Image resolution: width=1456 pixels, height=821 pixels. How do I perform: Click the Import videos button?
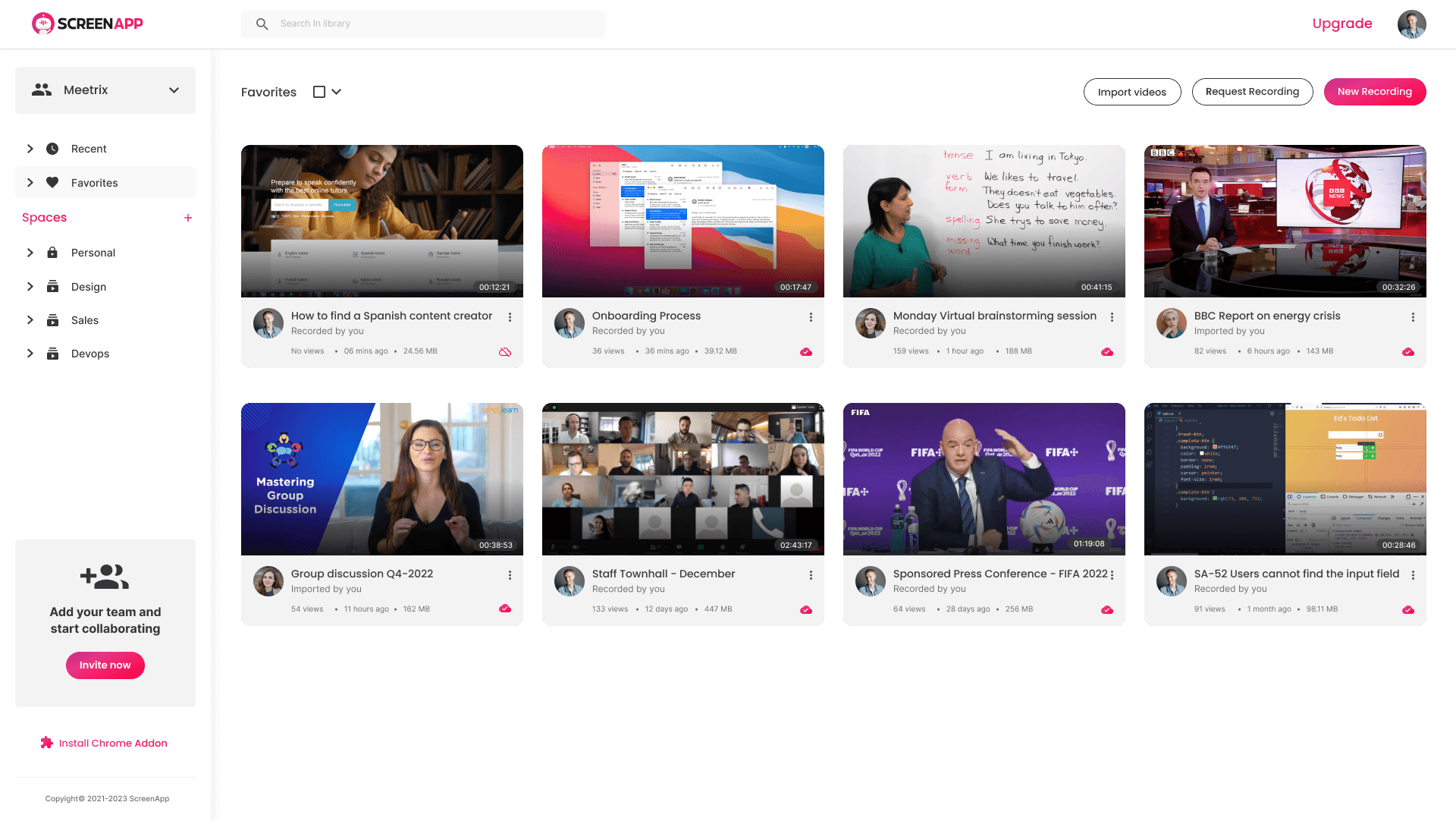(1132, 92)
